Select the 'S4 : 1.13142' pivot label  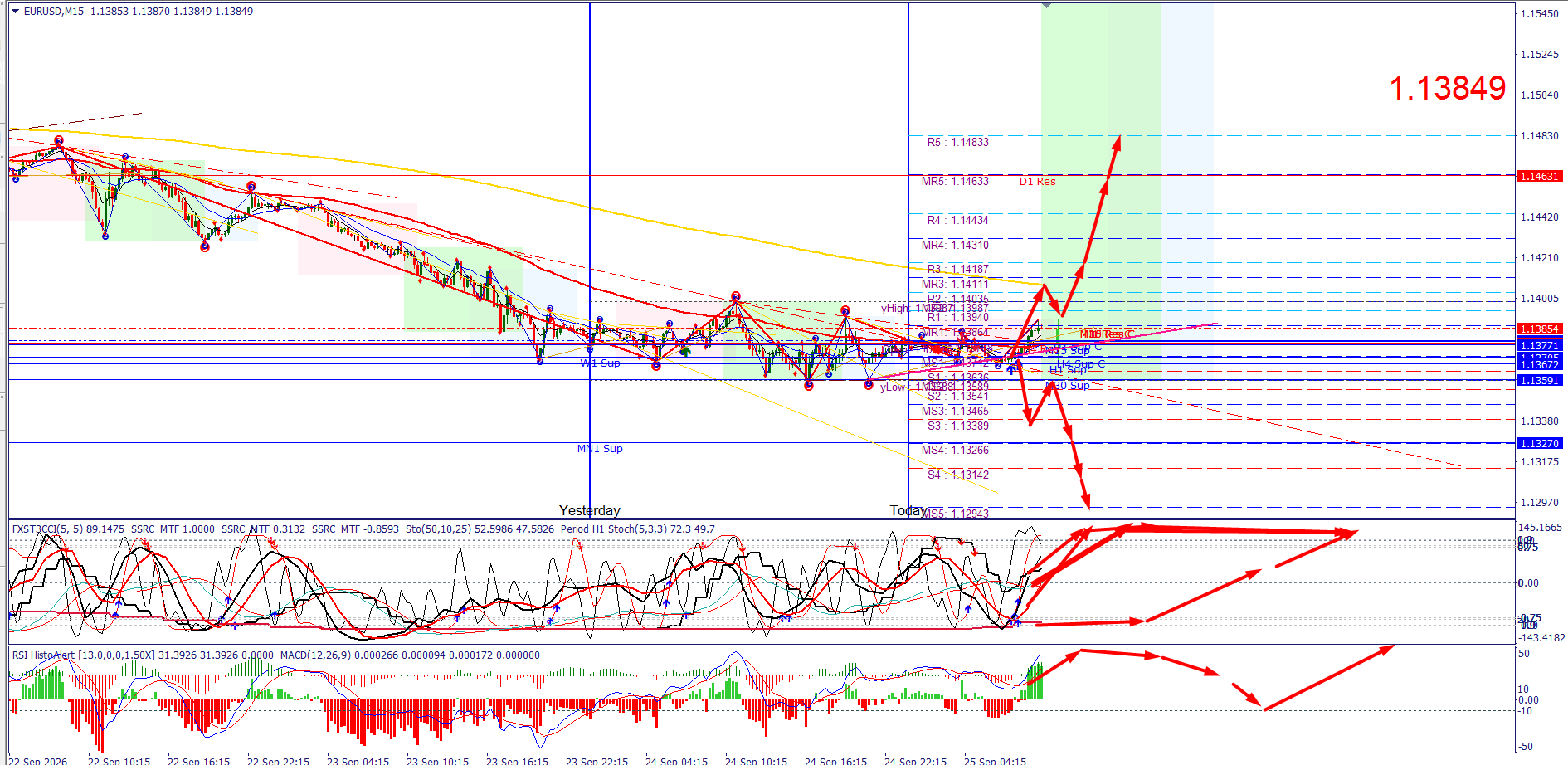pyautogui.click(x=958, y=475)
